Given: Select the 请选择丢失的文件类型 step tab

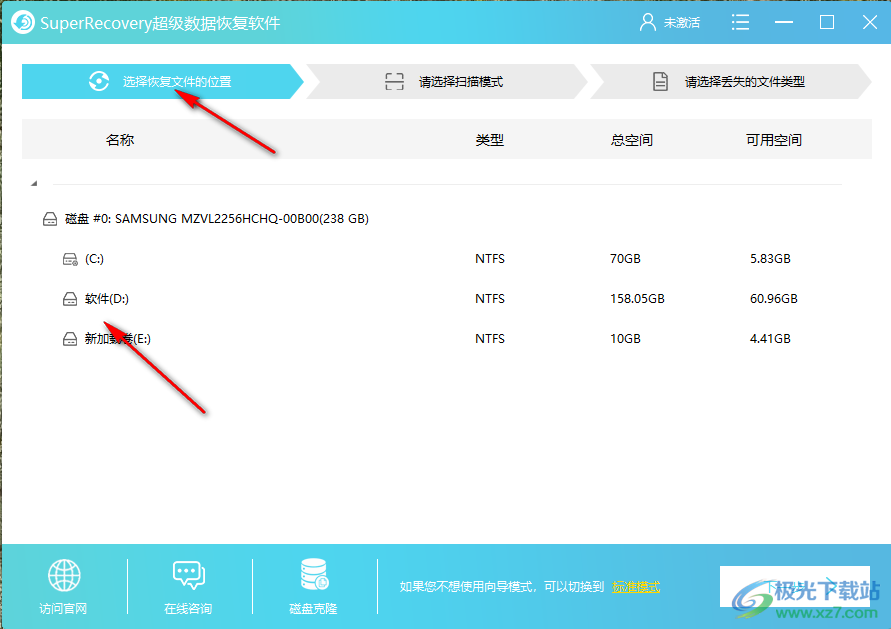Looking at the screenshot, I should tap(731, 81).
